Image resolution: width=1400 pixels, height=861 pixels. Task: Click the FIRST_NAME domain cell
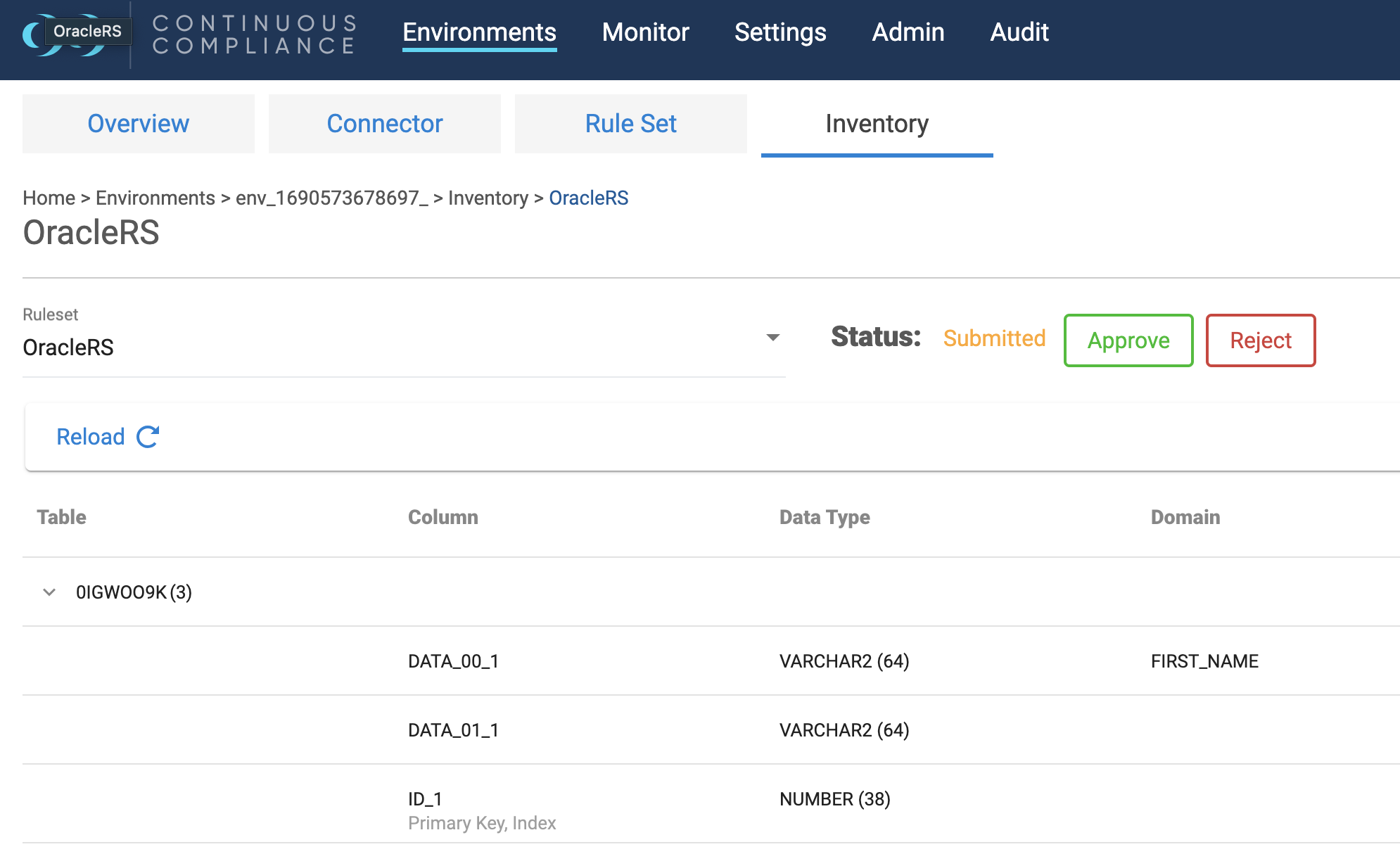click(1204, 661)
